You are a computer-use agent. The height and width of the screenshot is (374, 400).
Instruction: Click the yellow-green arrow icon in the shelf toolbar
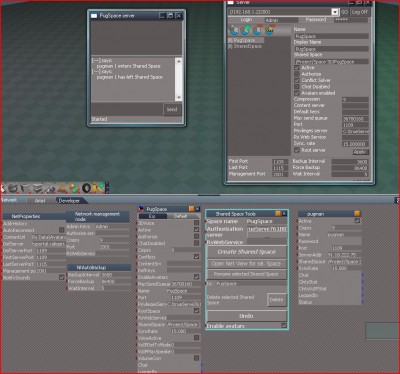click(98, 188)
